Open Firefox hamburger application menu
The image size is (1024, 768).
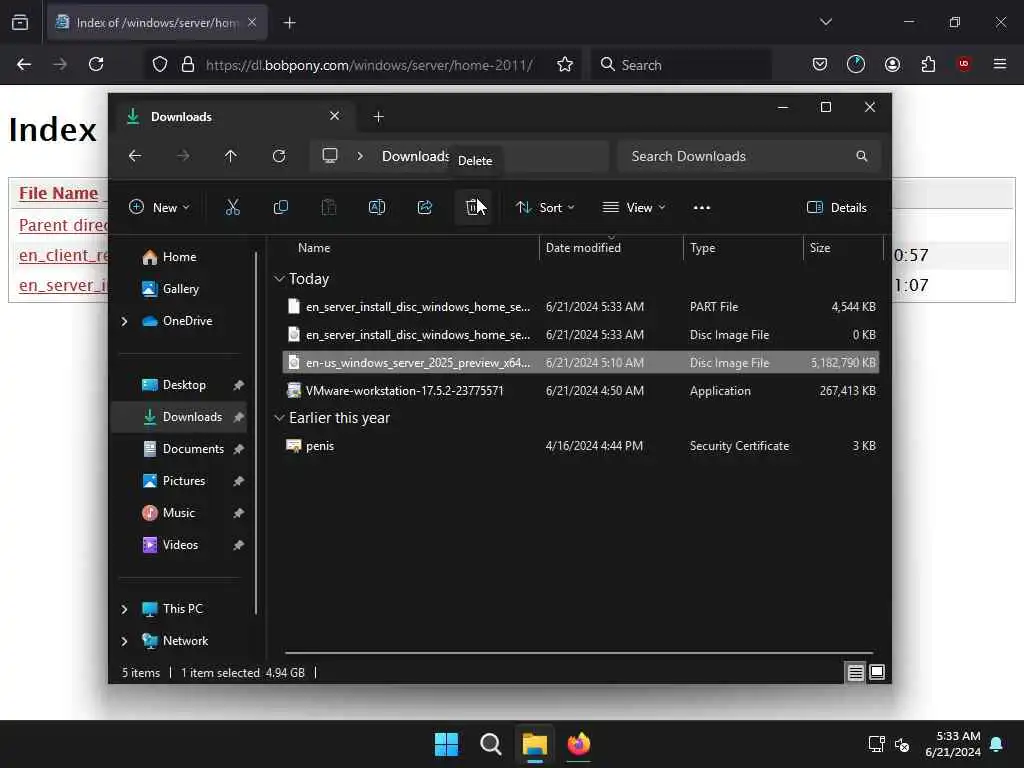pyautogui.click(x=1000, y=64)
